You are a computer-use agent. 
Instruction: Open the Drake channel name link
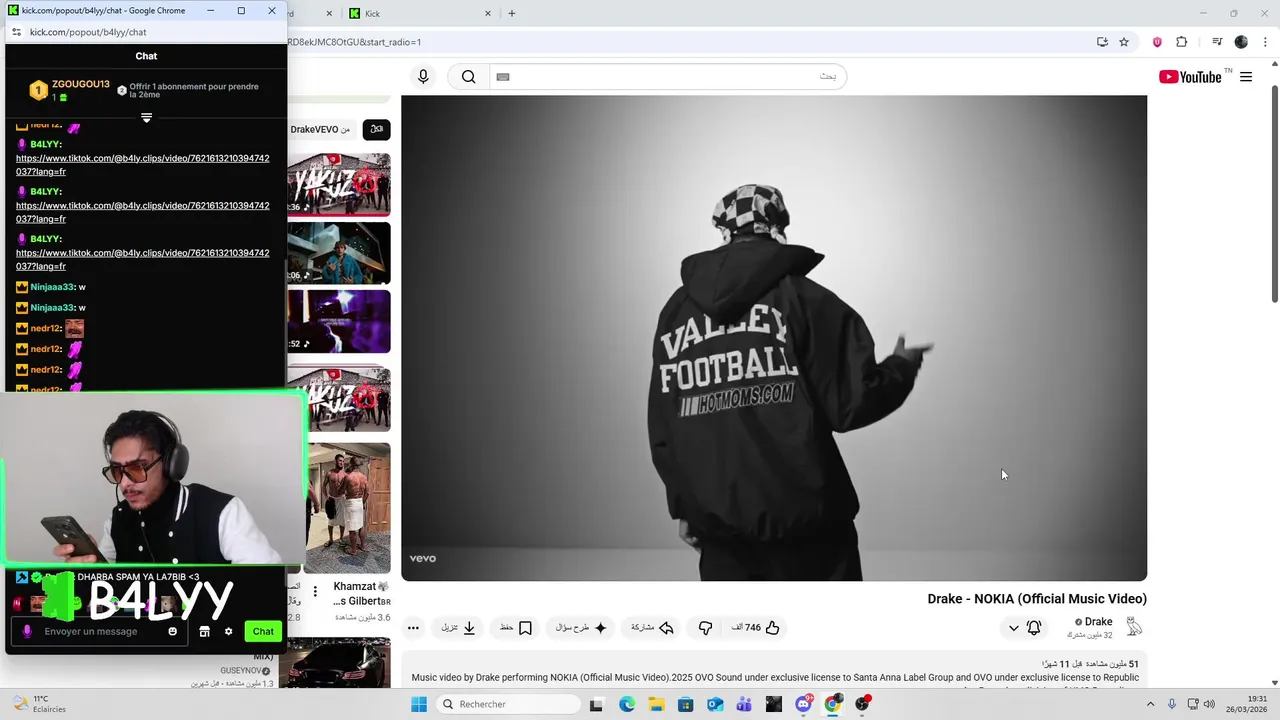point(1098,622)
